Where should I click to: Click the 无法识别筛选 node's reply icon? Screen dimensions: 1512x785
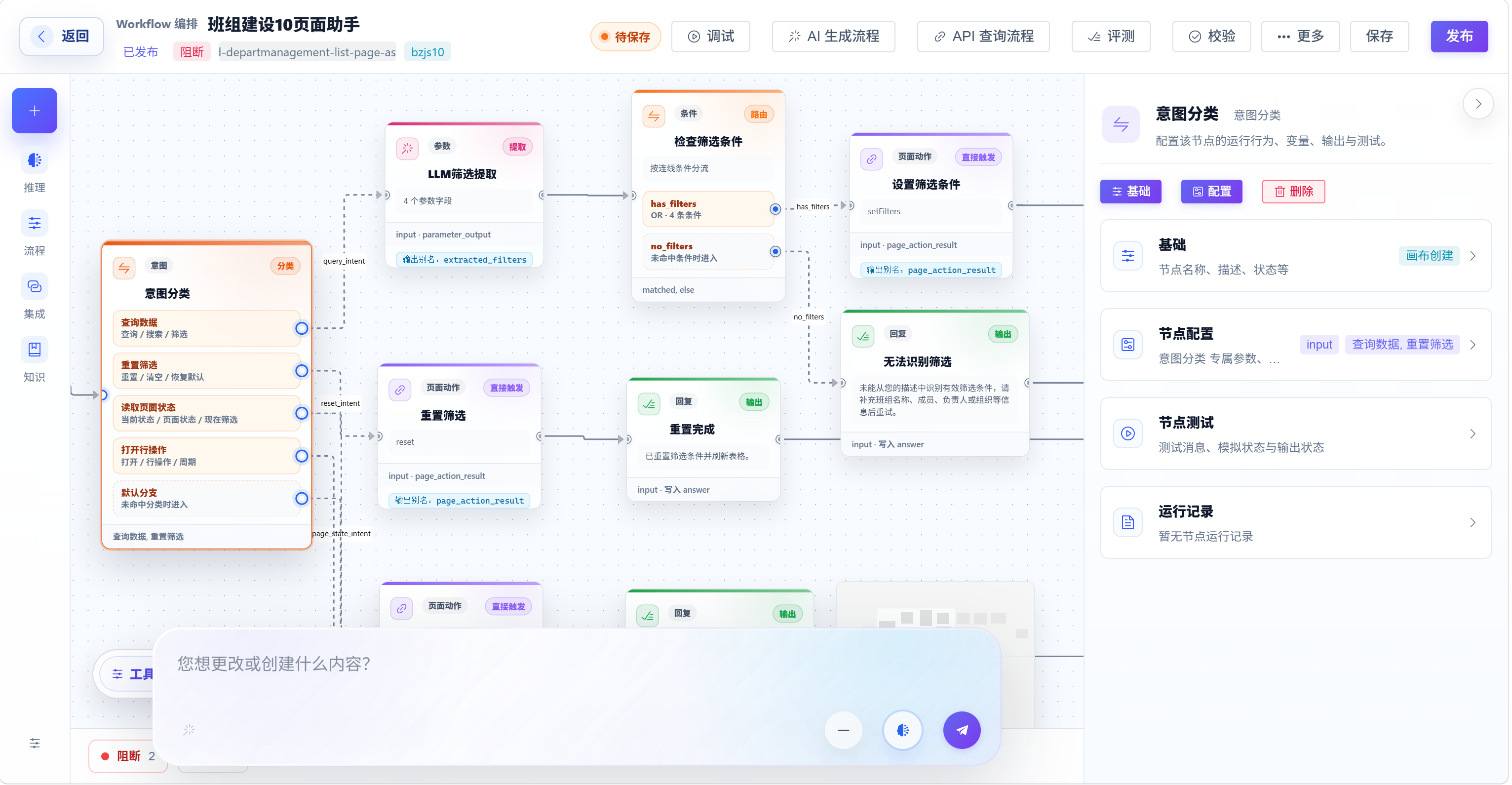click(863, 336)
